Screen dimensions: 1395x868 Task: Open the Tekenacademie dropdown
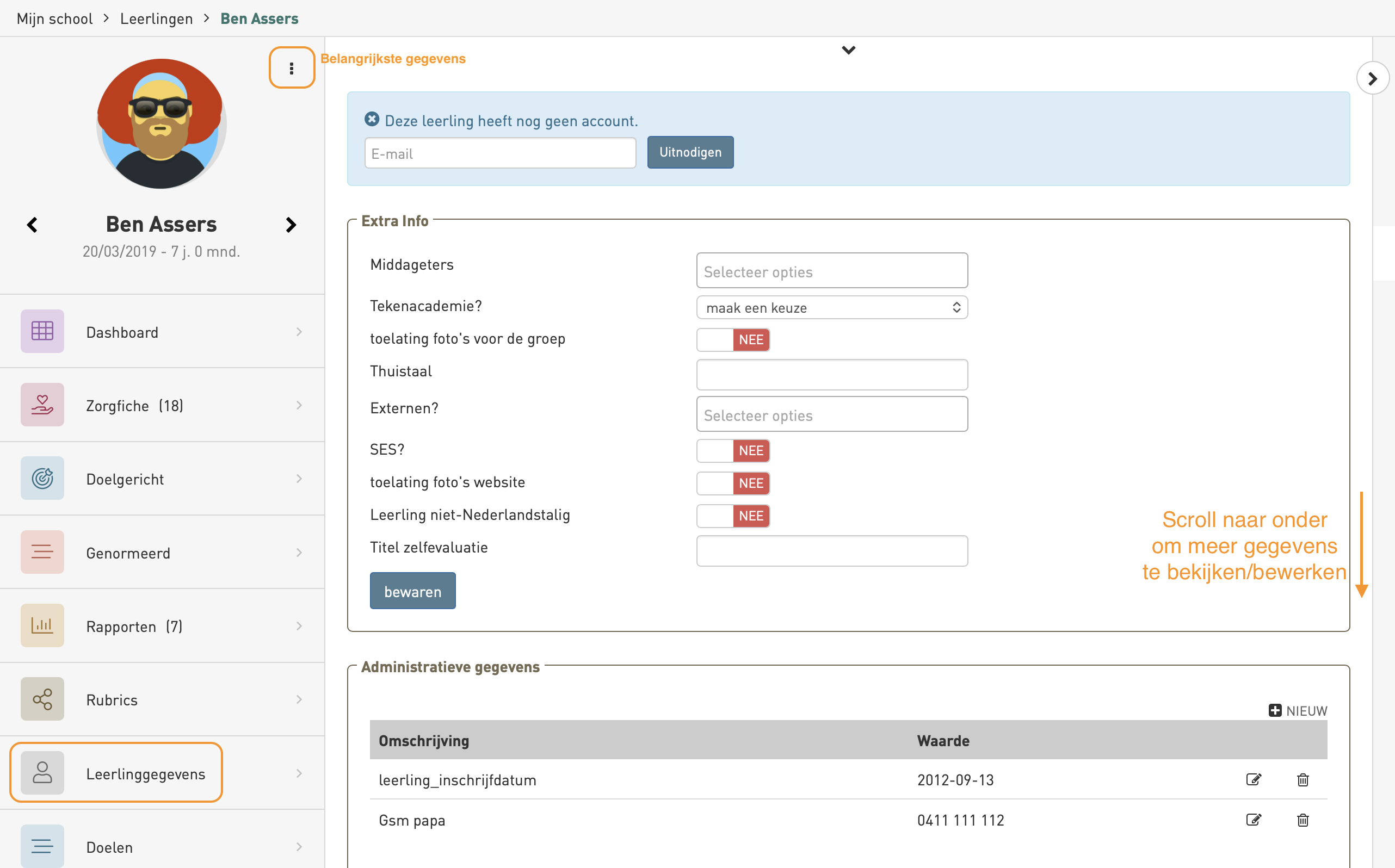tap(831, 308)
